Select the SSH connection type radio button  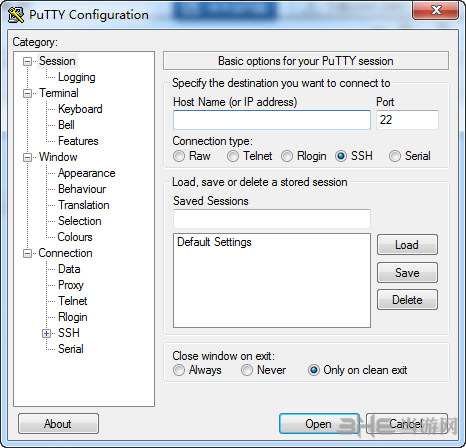pos(341,156)
